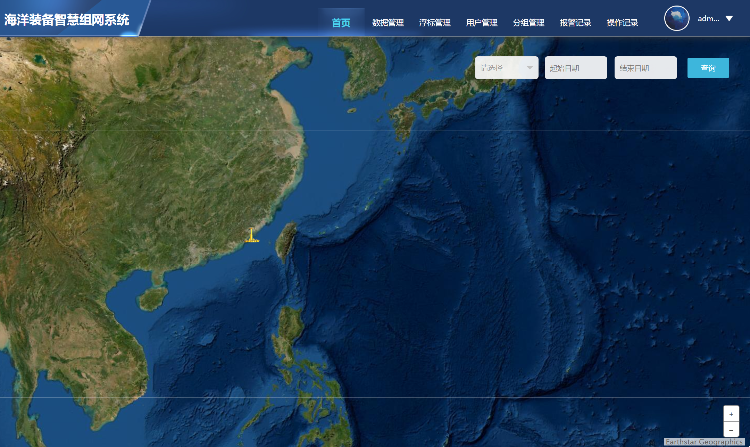Click the yellow buoy marker on the map
This screenshot has height=447, width=750.
252,236
